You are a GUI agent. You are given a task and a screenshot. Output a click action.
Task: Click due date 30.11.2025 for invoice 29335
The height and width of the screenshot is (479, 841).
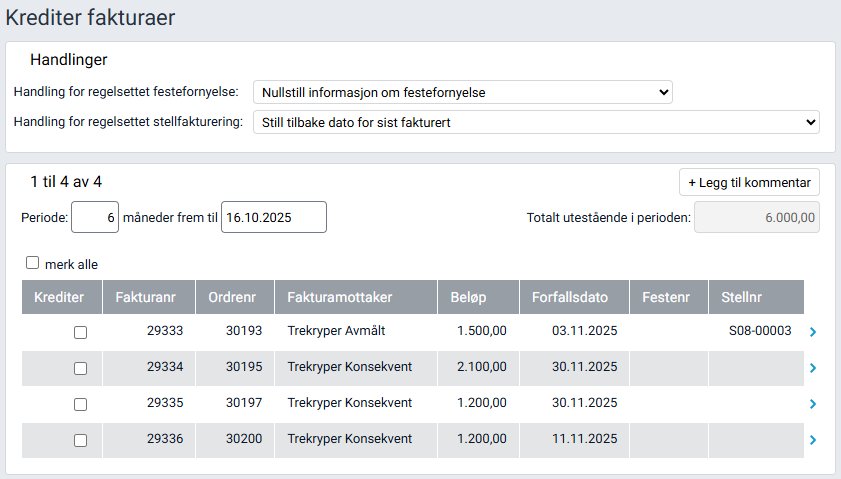coord(585,402)
